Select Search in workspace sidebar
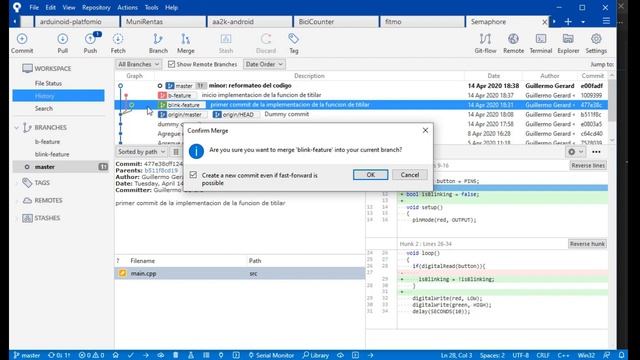 [x=44, y=109]
